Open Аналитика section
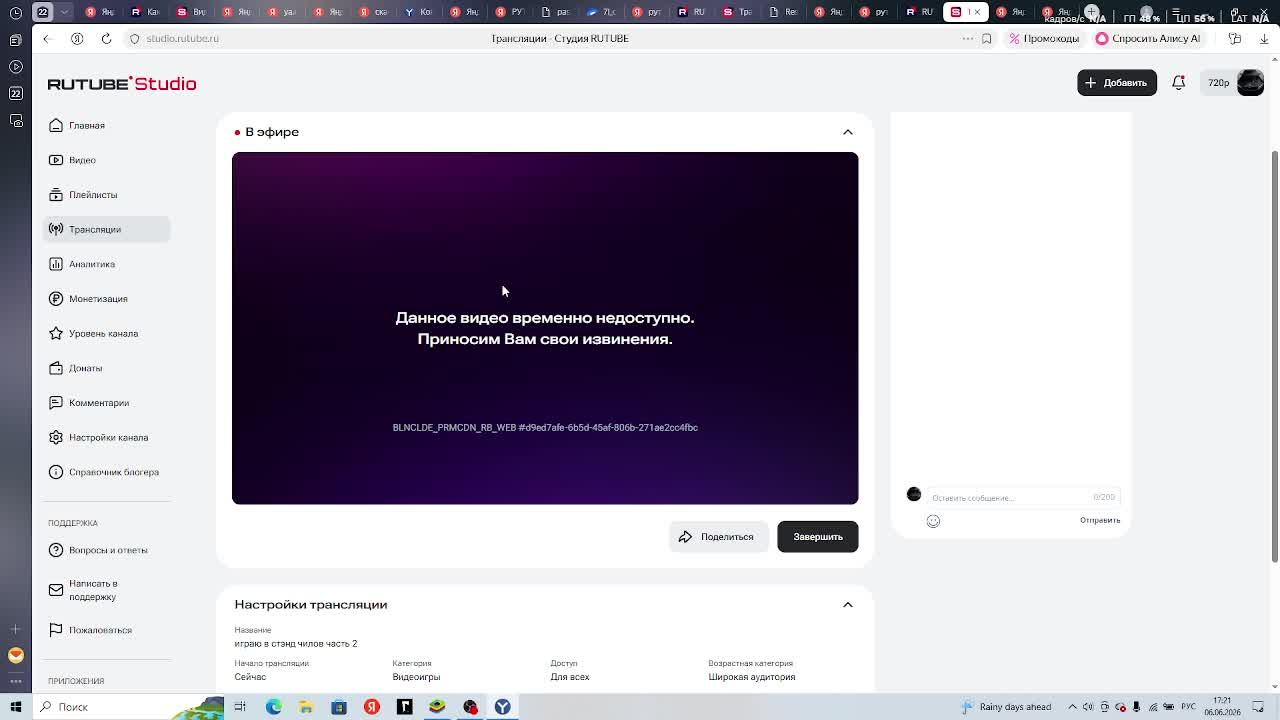 tap(106, 264)
